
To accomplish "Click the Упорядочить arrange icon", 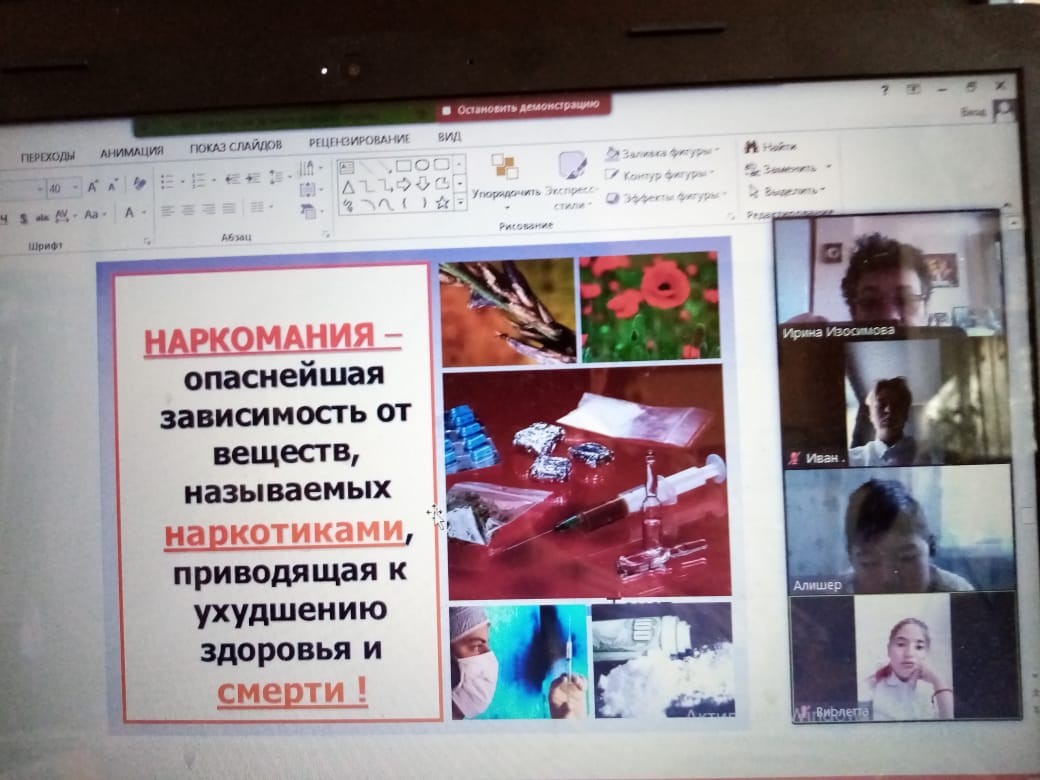I will coord(505,166).
